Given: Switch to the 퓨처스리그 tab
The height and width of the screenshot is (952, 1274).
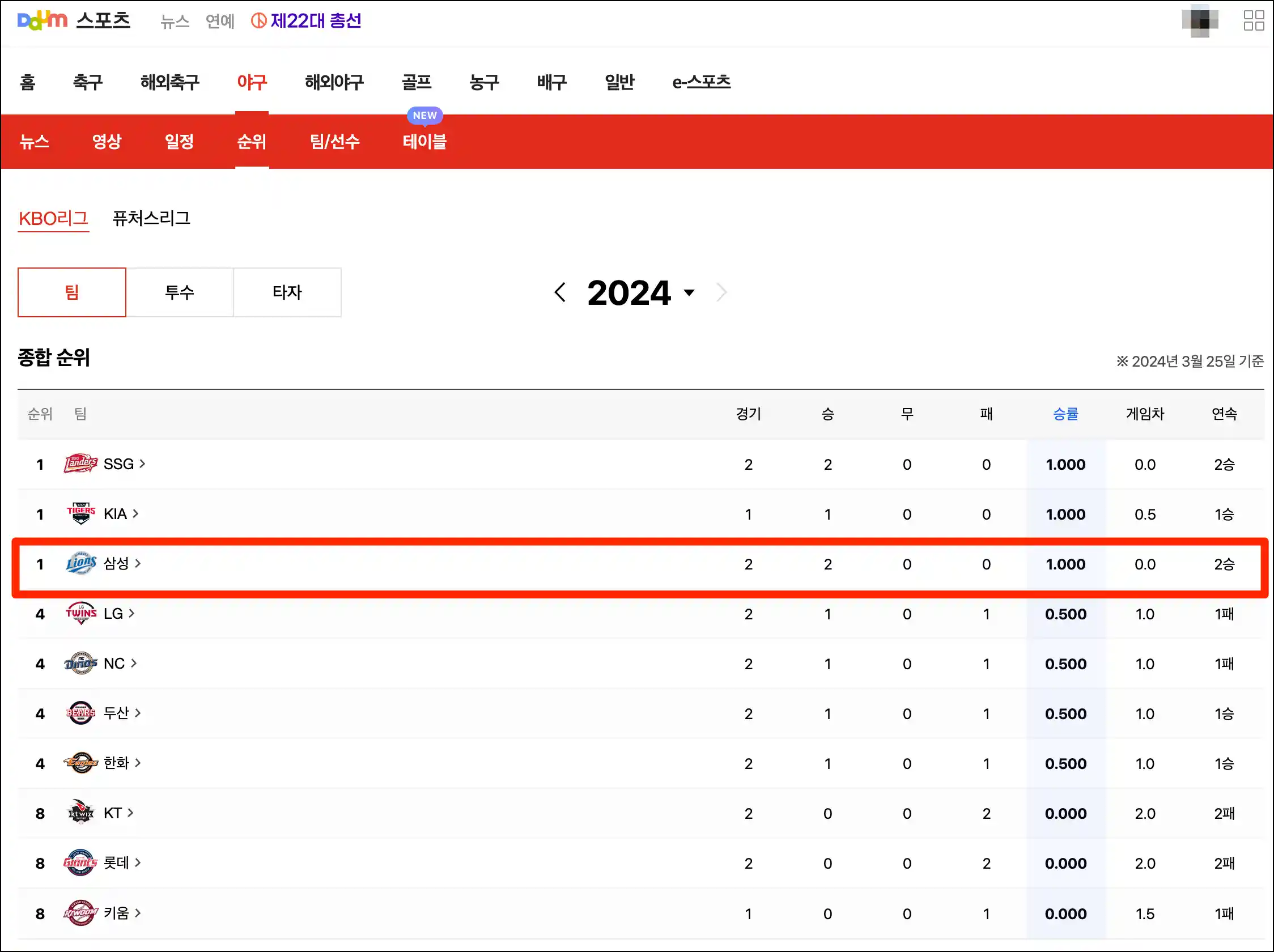Looking at the screenshot, I should click(151, 218).
